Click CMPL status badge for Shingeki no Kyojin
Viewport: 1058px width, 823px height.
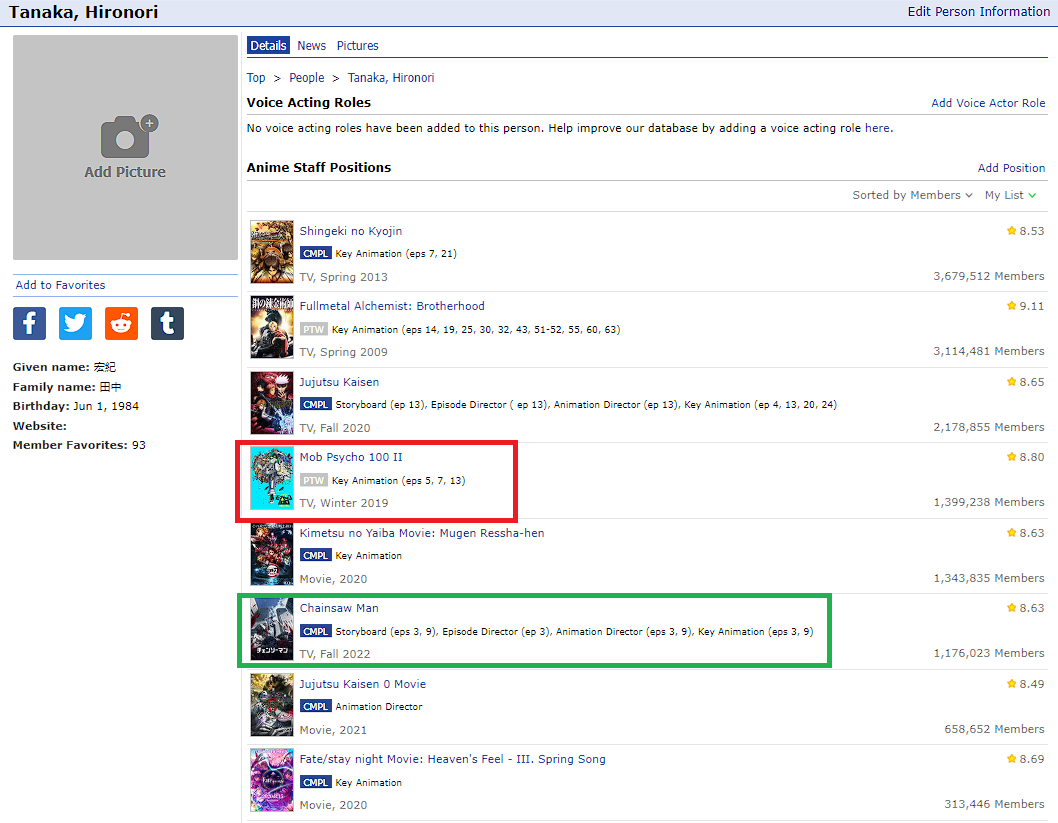coord(315,254)
